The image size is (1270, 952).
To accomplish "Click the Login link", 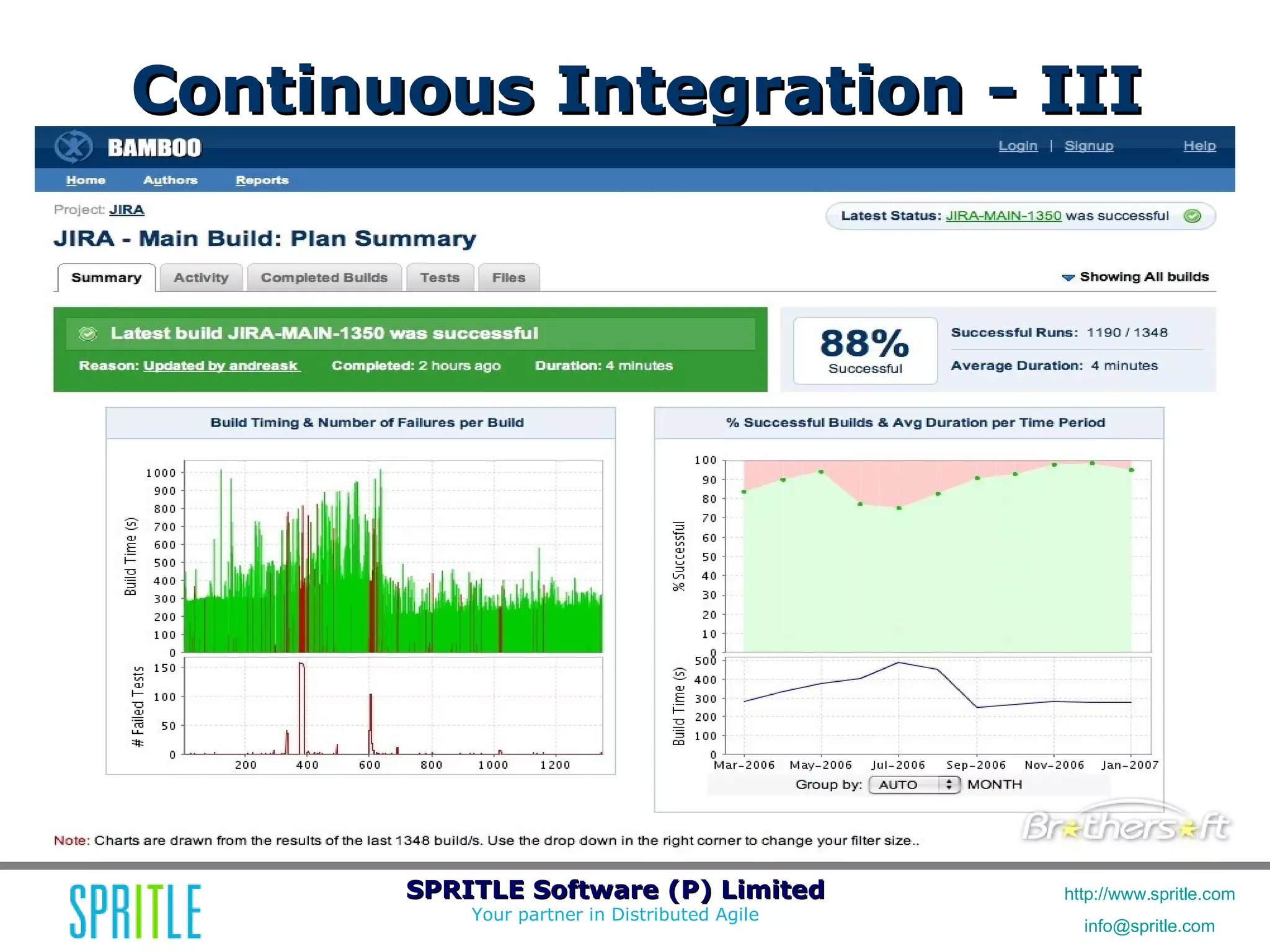I will coord(1018,146).
